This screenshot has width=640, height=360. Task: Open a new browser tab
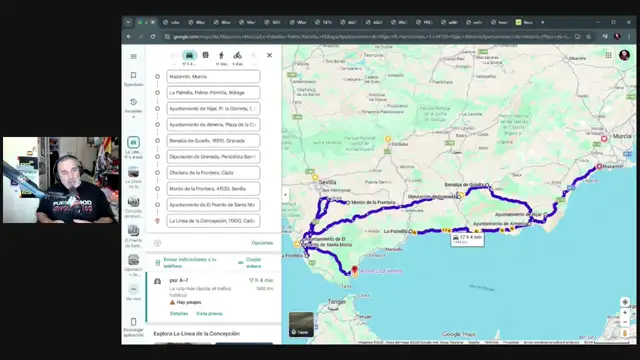tap(542, 22)
